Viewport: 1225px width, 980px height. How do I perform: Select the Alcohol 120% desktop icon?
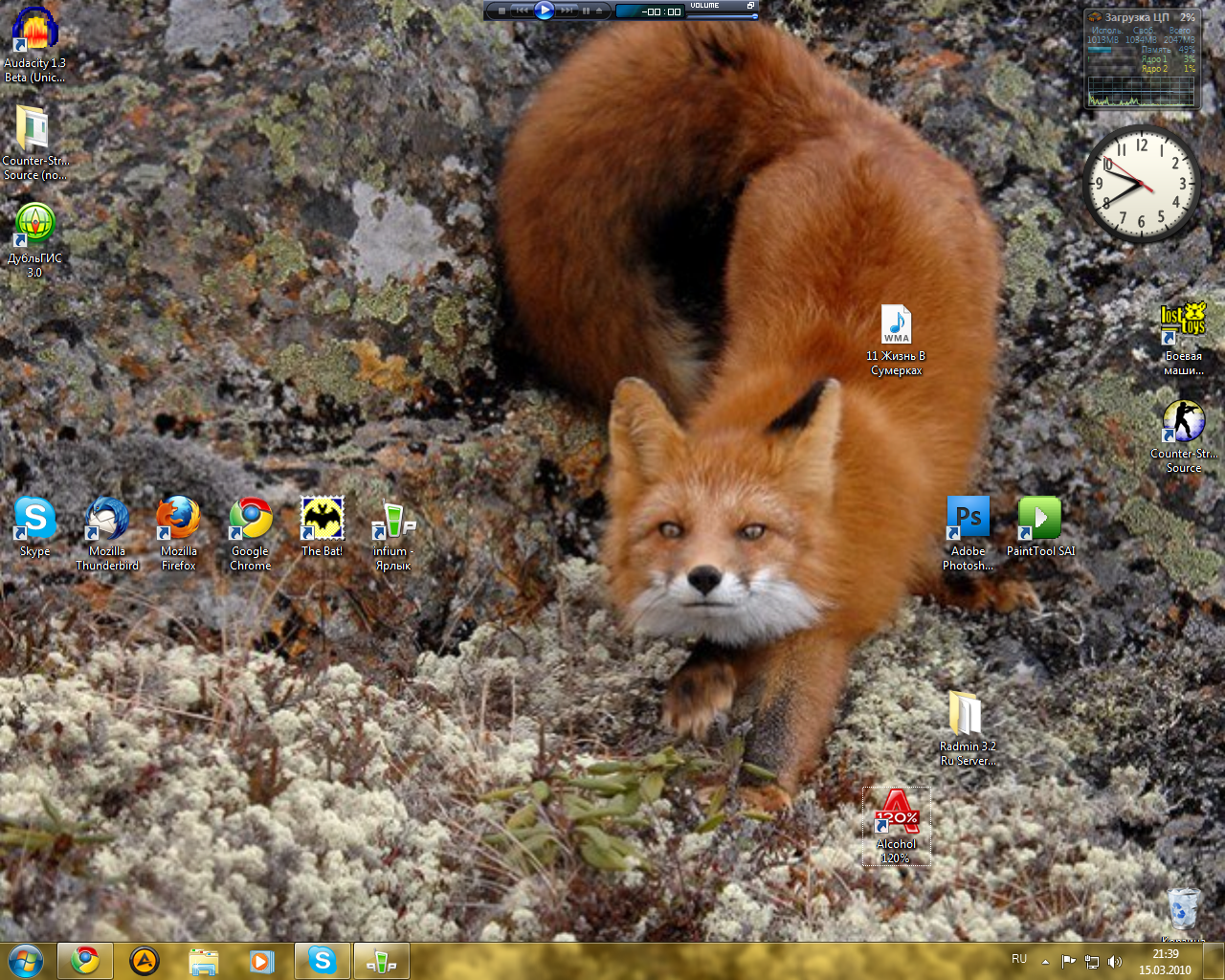click(896, 813)
